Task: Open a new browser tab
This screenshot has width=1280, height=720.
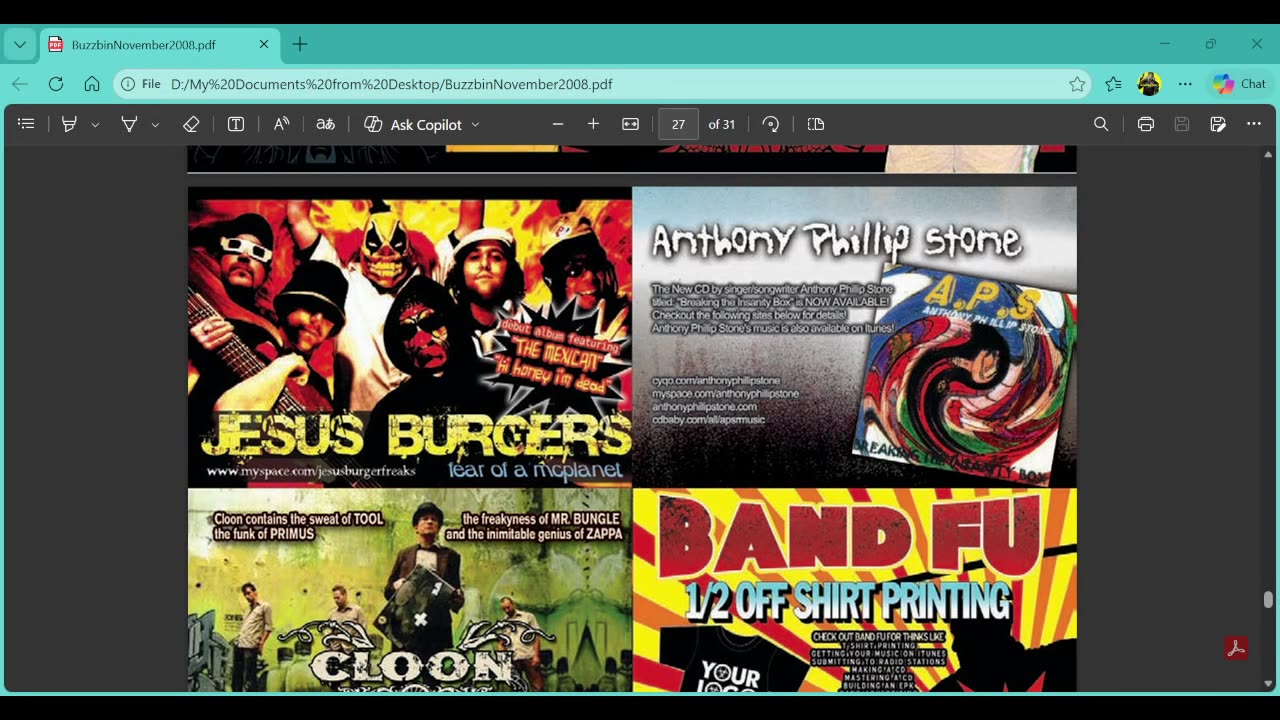Action: pyautogui.click(x=300, y=44)
